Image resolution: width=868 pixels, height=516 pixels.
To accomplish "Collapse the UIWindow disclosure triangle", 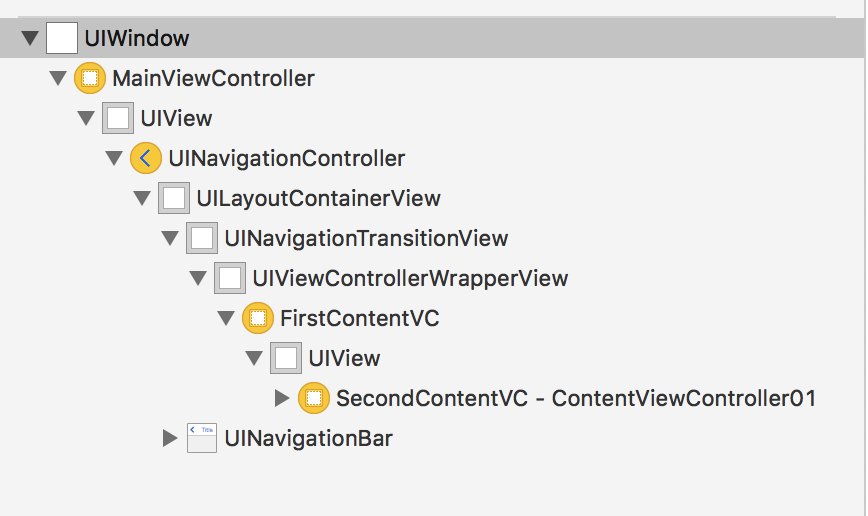I will click(29, 39).
